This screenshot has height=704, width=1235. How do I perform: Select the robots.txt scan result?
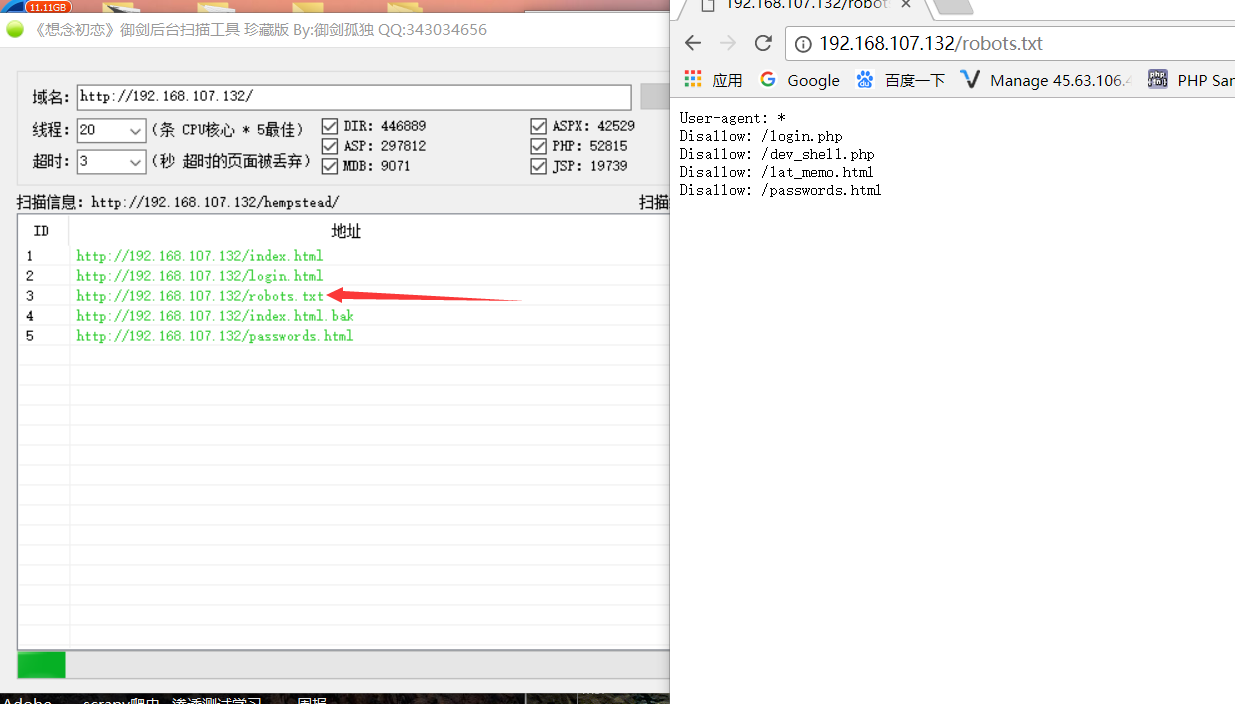(200, 296)
